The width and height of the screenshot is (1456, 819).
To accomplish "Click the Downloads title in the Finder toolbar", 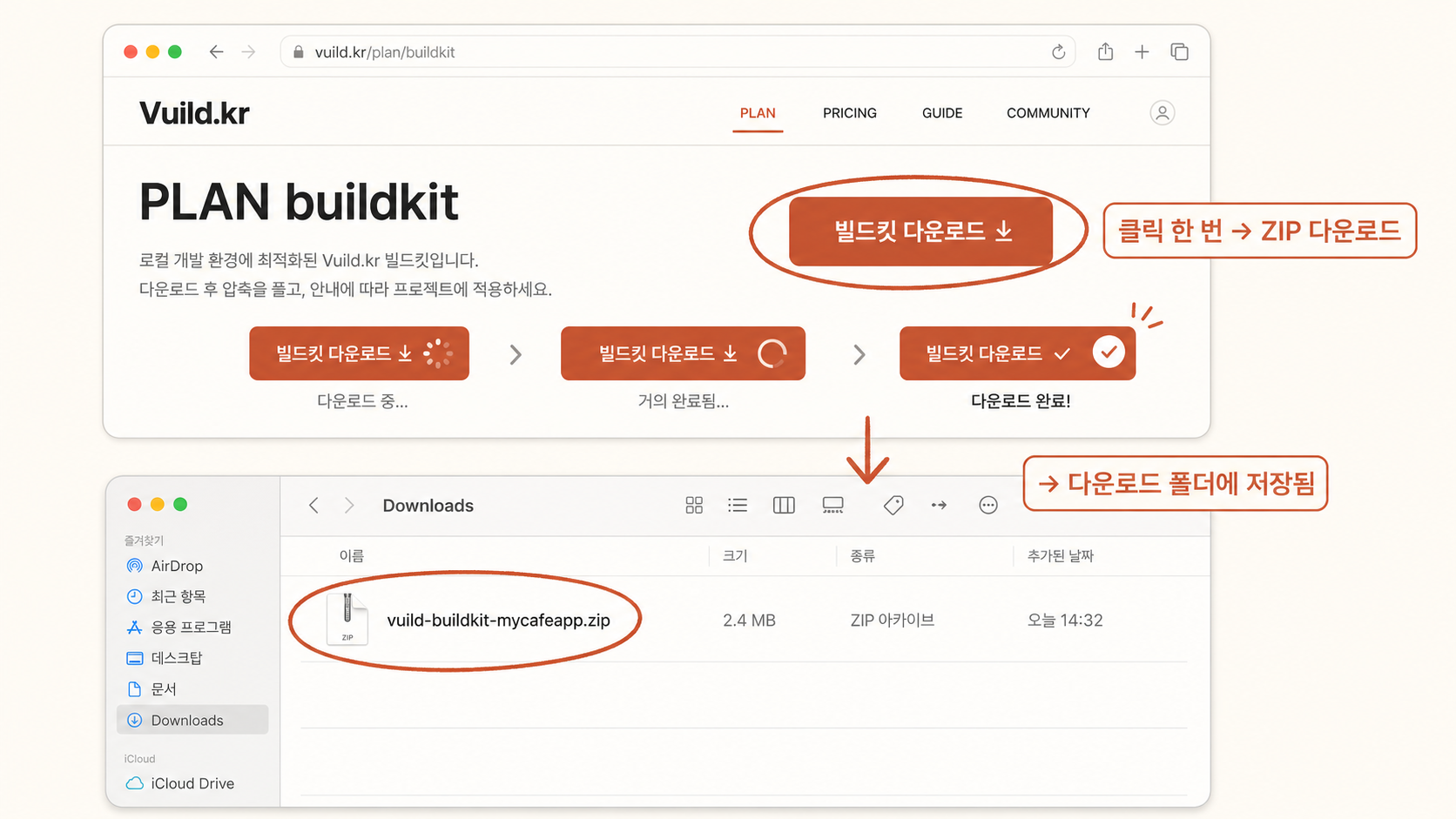I will point(428,506).
